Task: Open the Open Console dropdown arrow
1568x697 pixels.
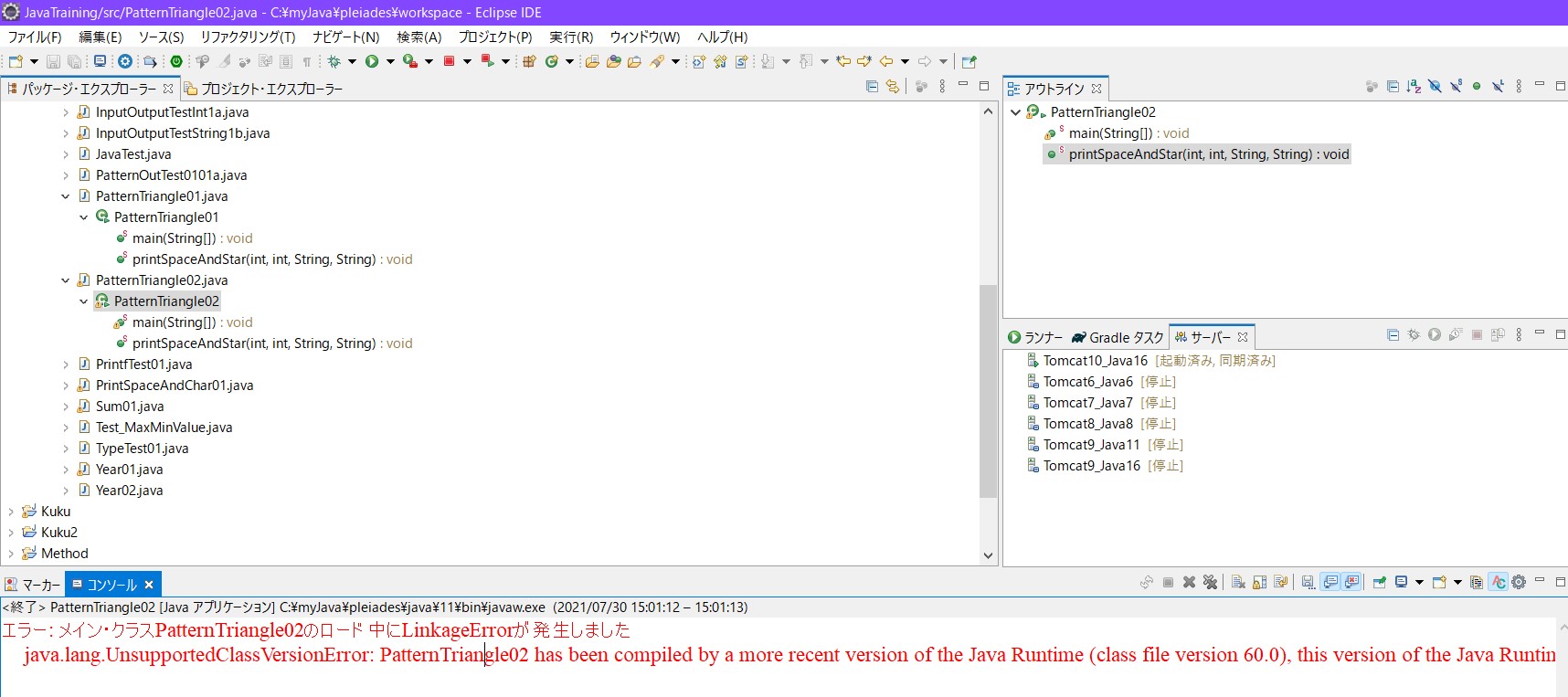Action: [x=1457, y=582]
